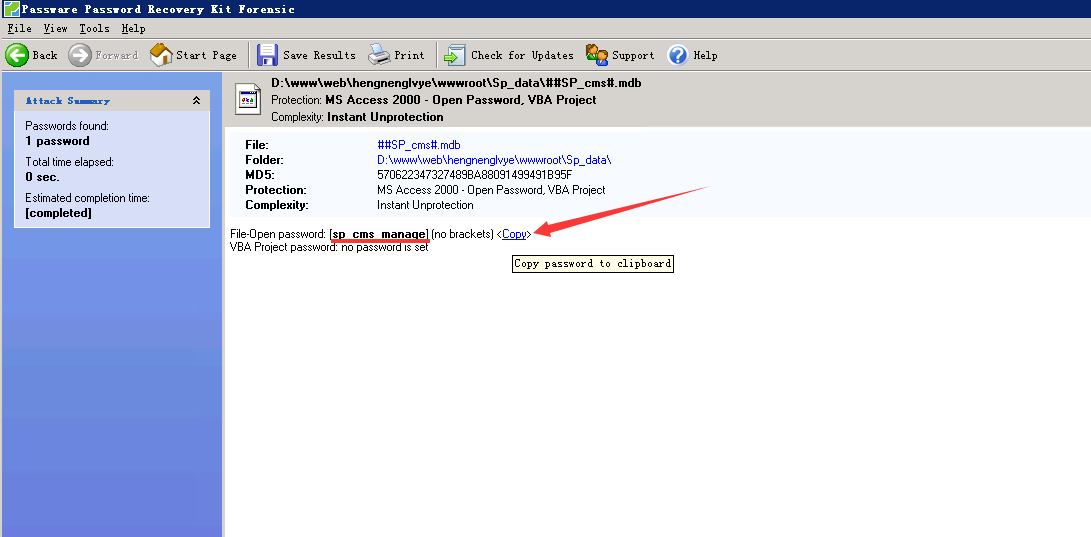
Task: Click the Print printer icon
Action: click(x=379, y=55)
